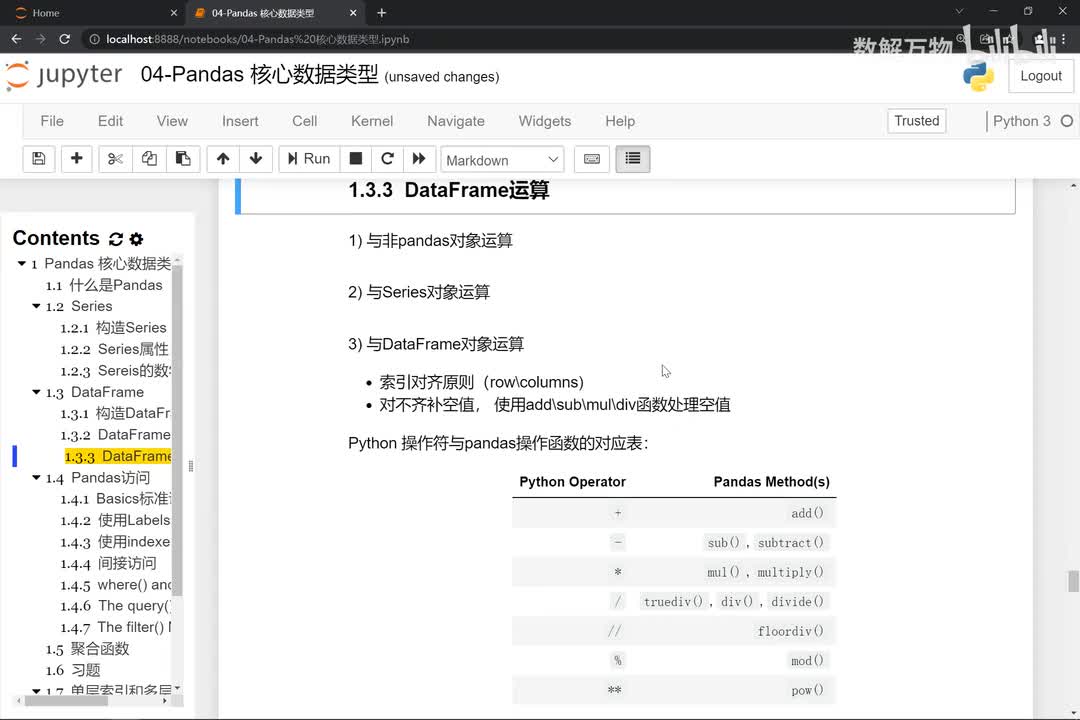
Task: Collapse the '1 Pandas' contents section
Action: pyautogui.click(x=21, y=263)
